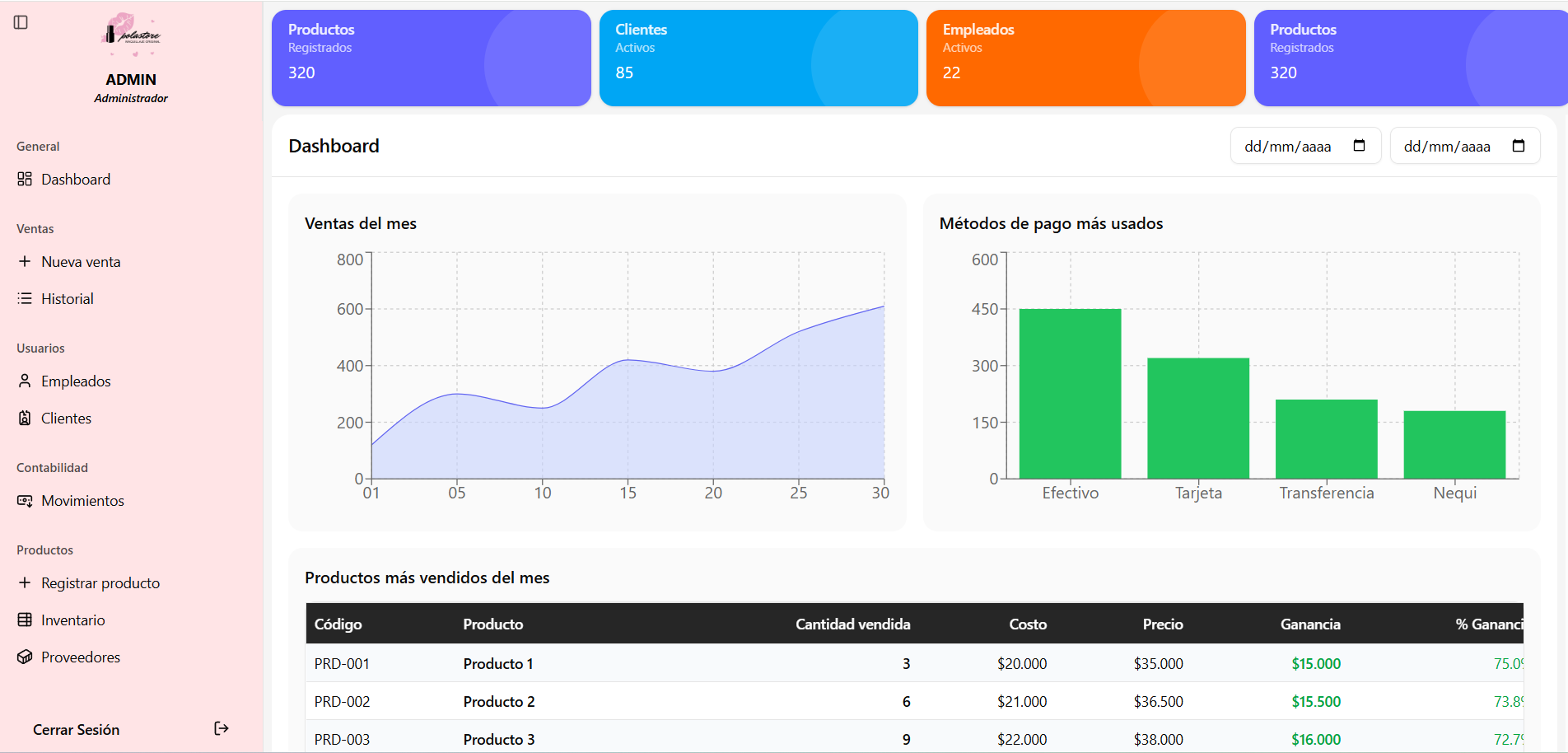Click the Producto 3 name cell
Image resolution: width=1568 pixels, height=753 pixels.
tap(499, 739)
